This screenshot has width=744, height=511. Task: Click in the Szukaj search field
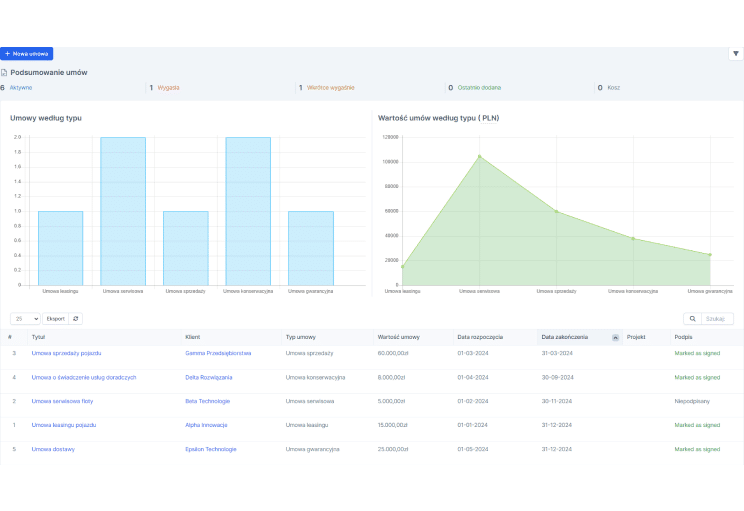click(x=718, y=319)
